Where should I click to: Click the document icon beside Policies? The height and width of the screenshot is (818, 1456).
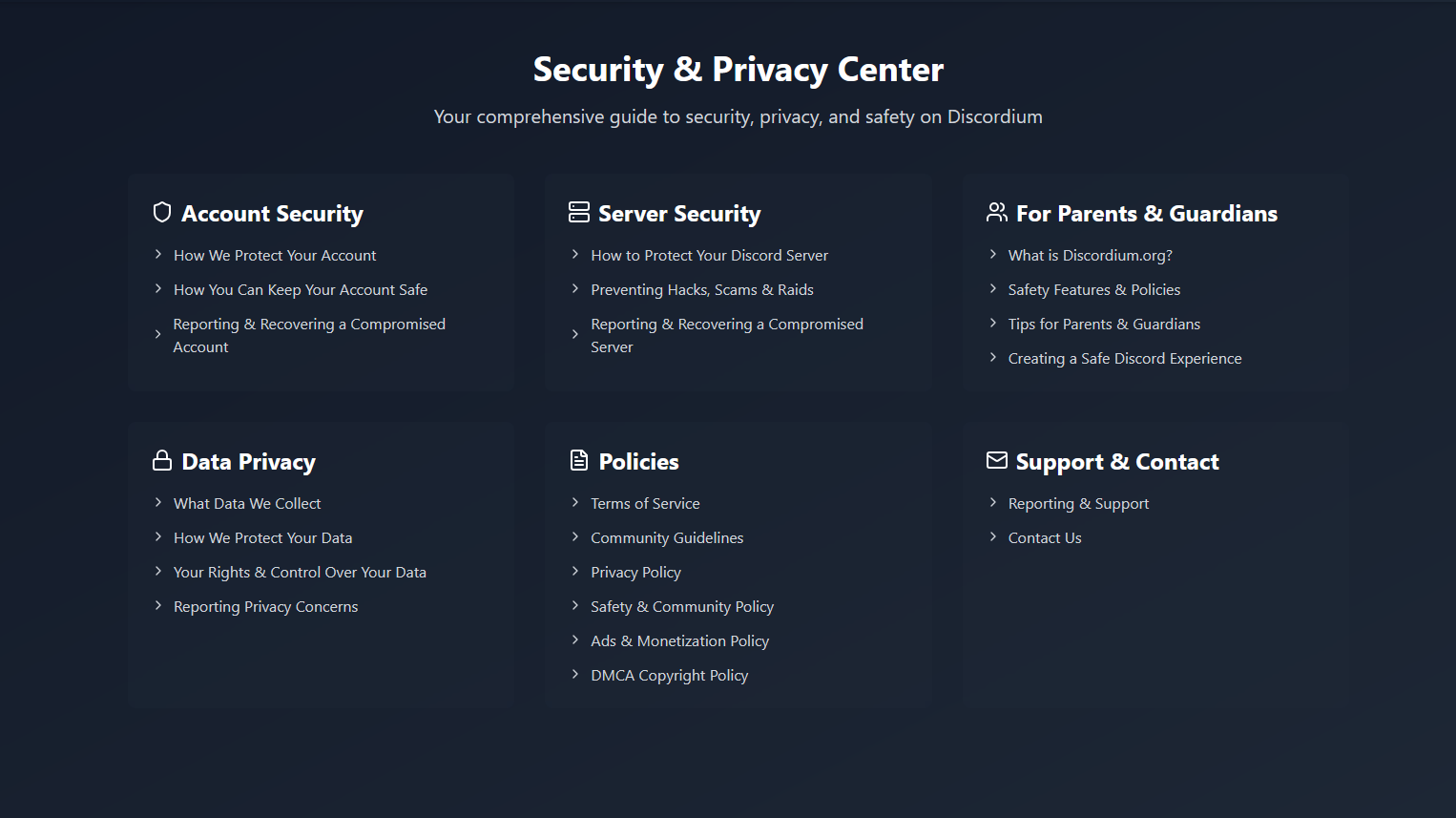579,460
